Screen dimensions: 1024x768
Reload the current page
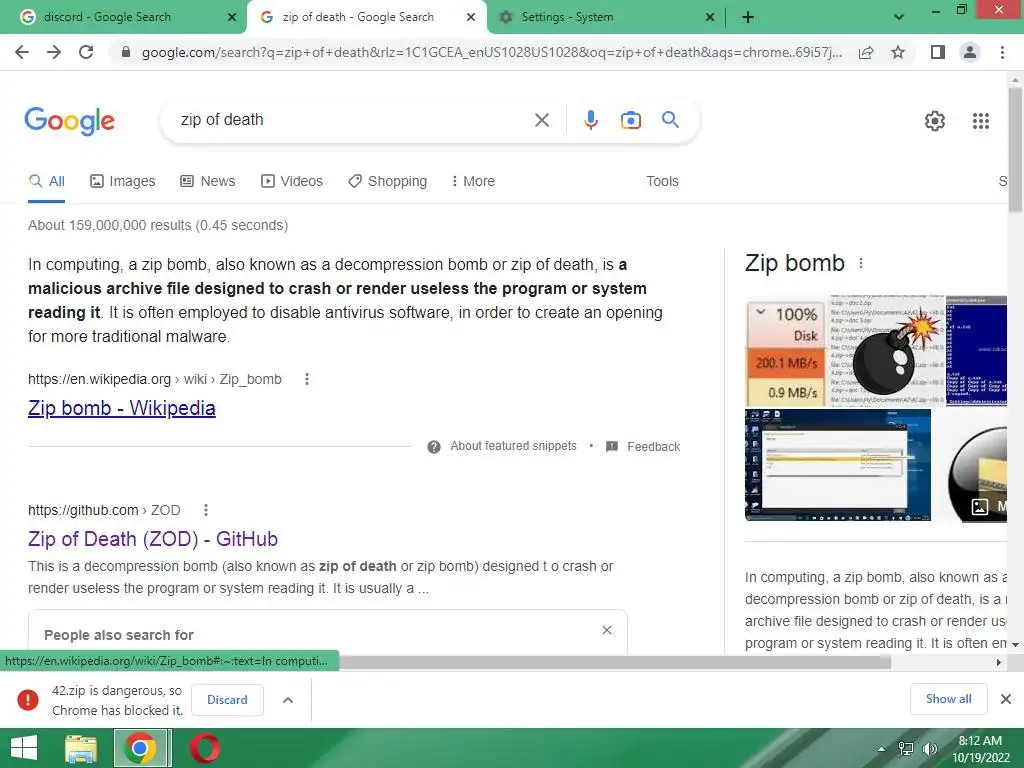tap(86, 52)
